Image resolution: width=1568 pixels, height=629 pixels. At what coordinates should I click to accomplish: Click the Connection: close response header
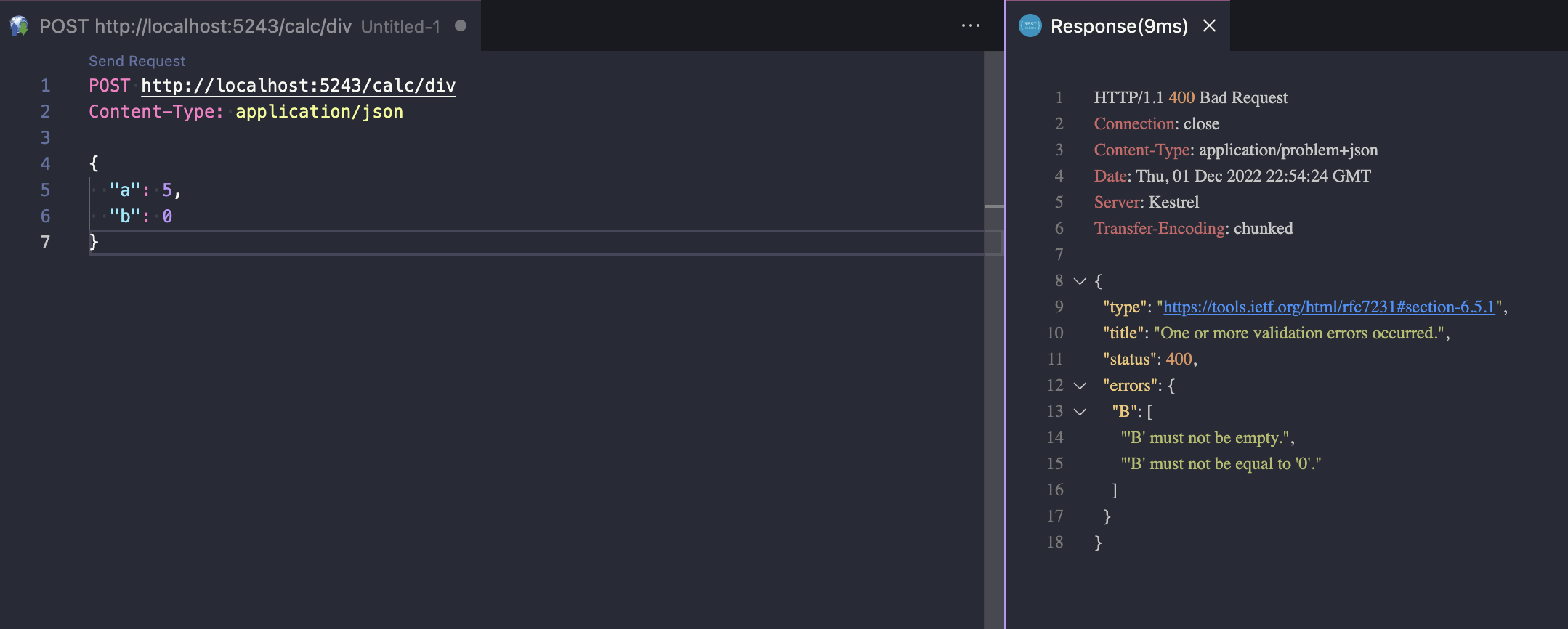[1157, 123]
